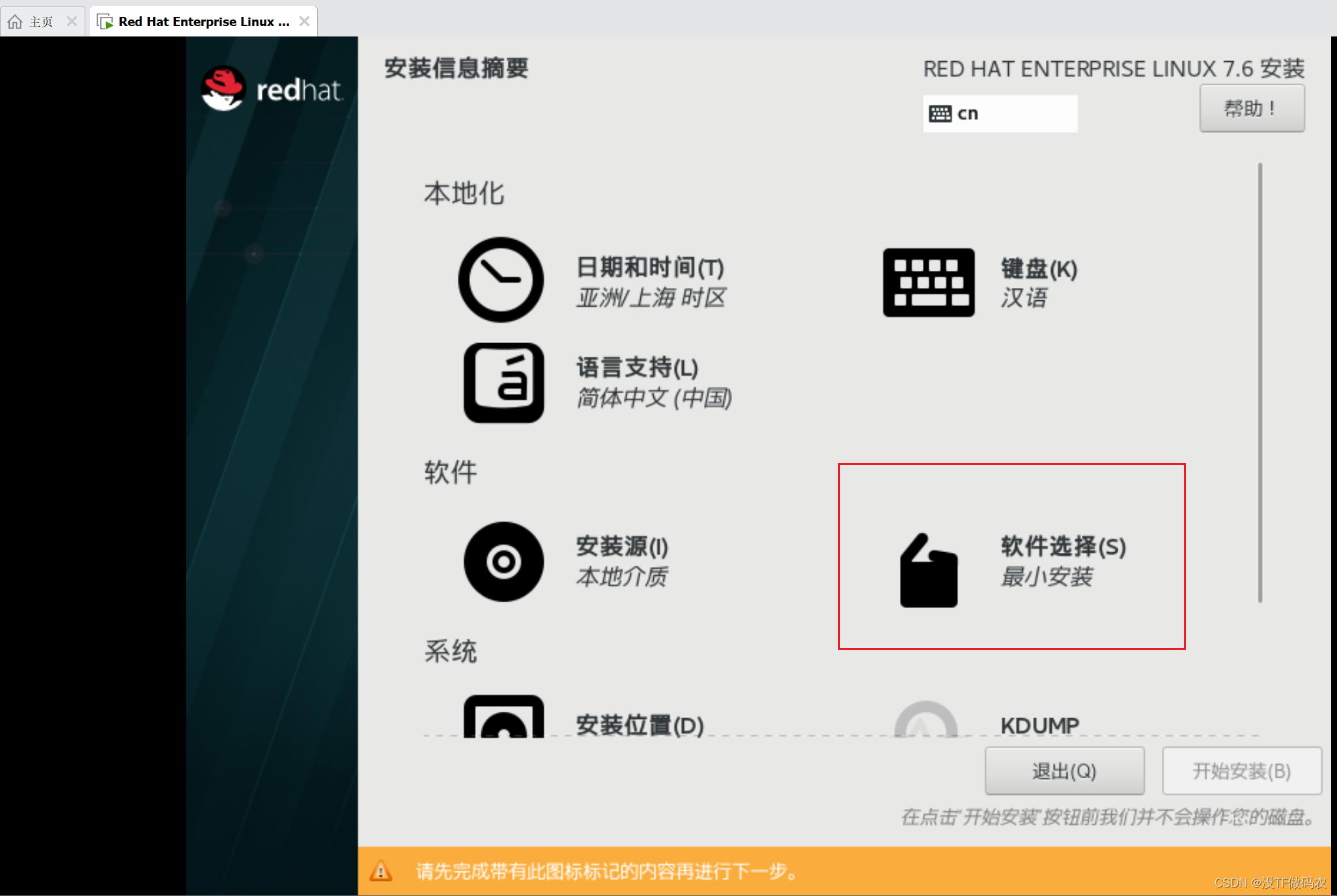Close the Red Hat Enterprise Linux tab
The height and width of the screenshot is (896, 1337).
point(304,21)
